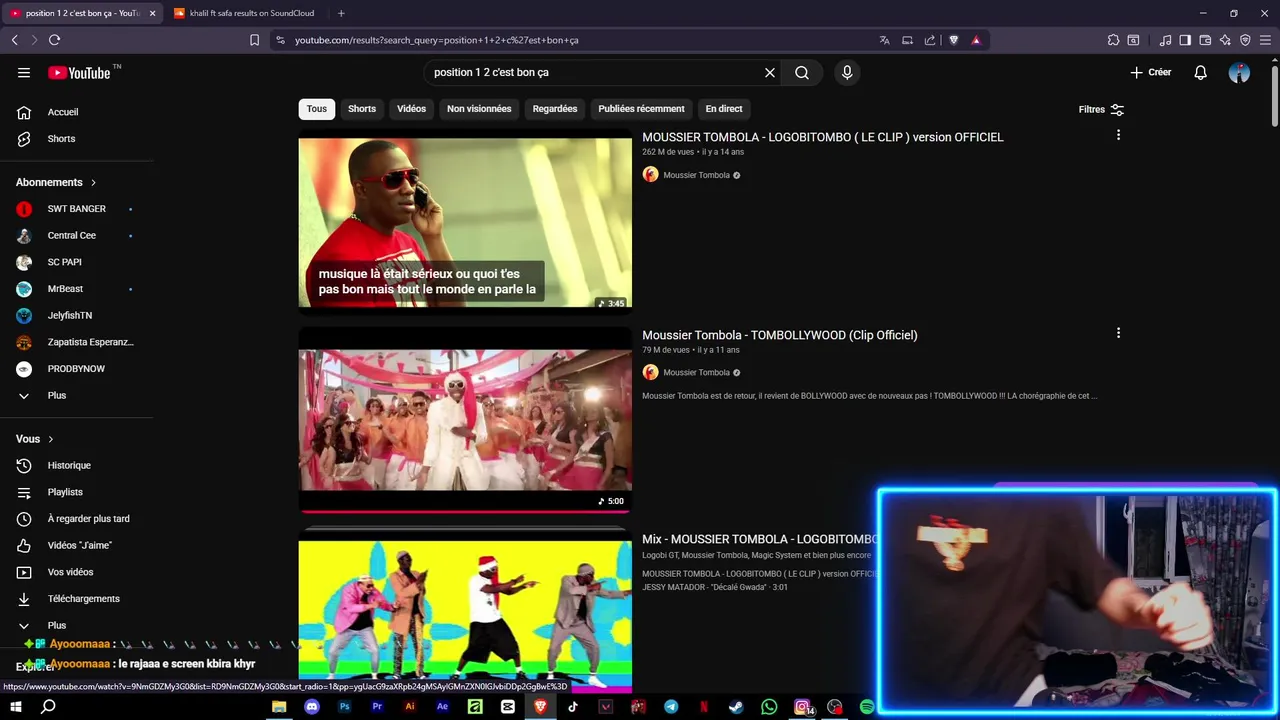Open the LOGOBITOMBO video thumbnail
The width and height of the screenshot is (1280, 720).
coord(465,222)
